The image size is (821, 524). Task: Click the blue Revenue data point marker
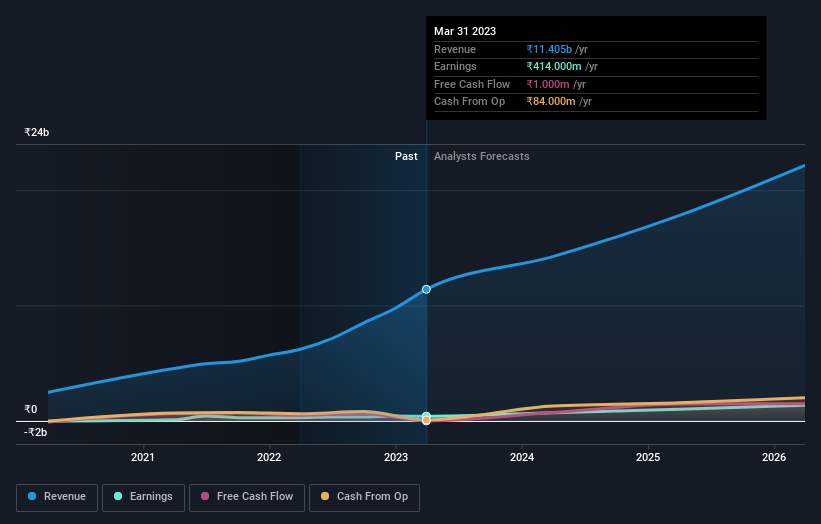coord(426,289)
